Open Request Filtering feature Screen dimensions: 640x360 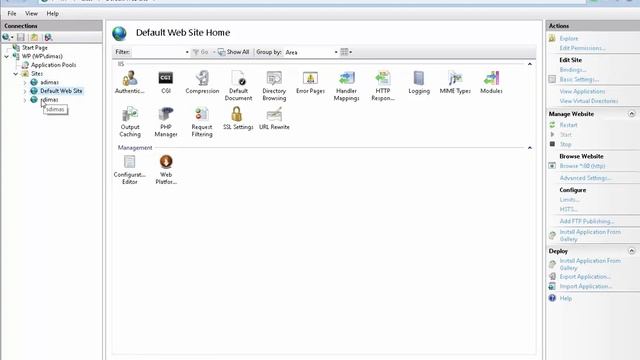coord(202,122)
